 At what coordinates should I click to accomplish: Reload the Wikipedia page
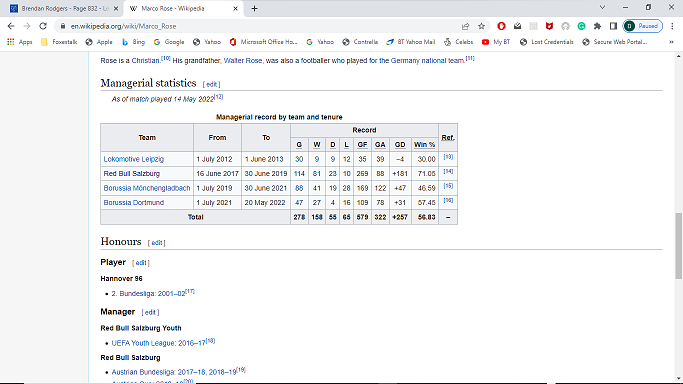click(43, 26)
